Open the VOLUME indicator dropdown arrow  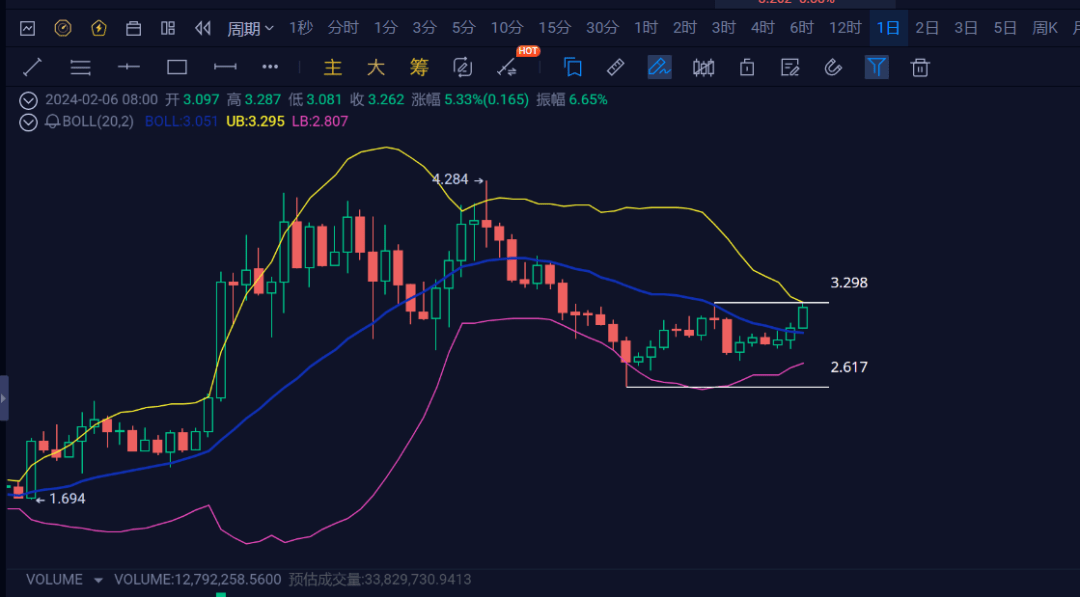(98, 580)
